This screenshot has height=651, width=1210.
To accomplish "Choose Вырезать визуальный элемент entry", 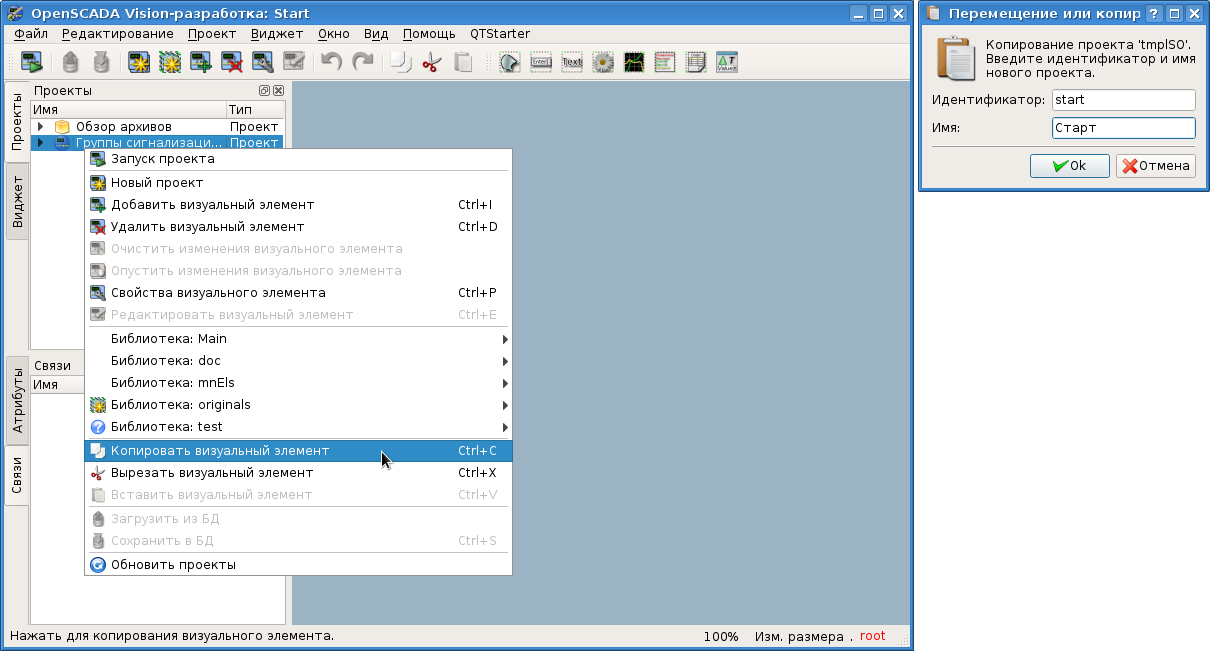I will tap(298, 472).
